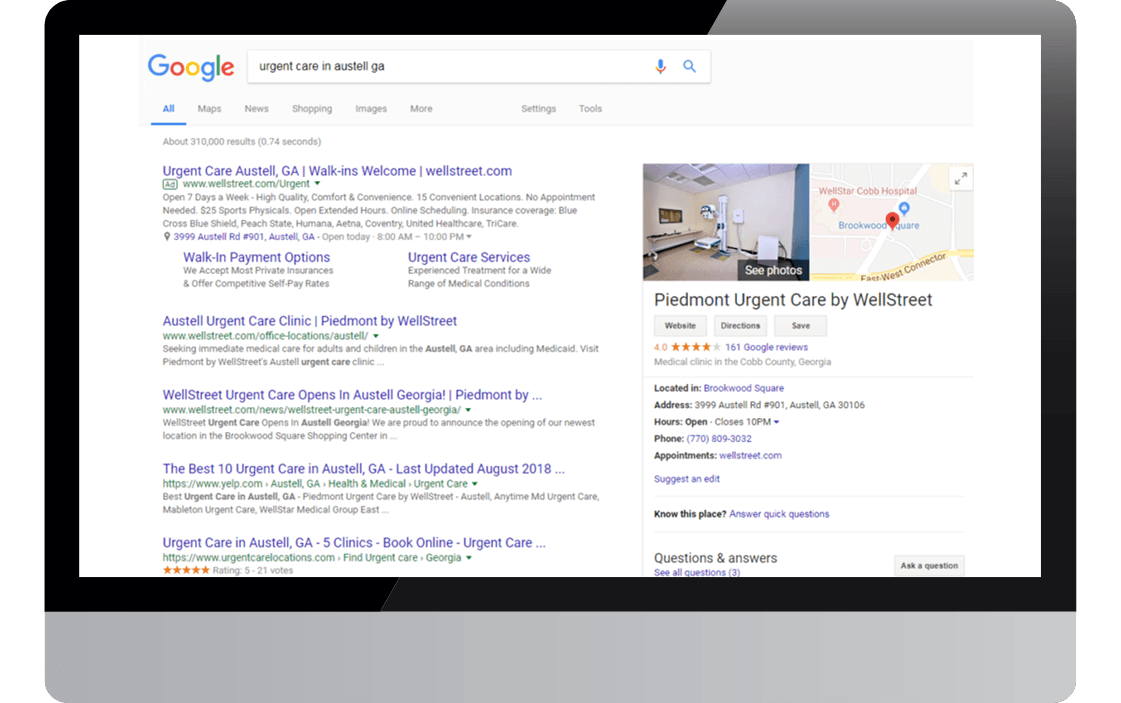The image size is (1121, 703).
Task: Open the More search menu
Action: (421, 109)
